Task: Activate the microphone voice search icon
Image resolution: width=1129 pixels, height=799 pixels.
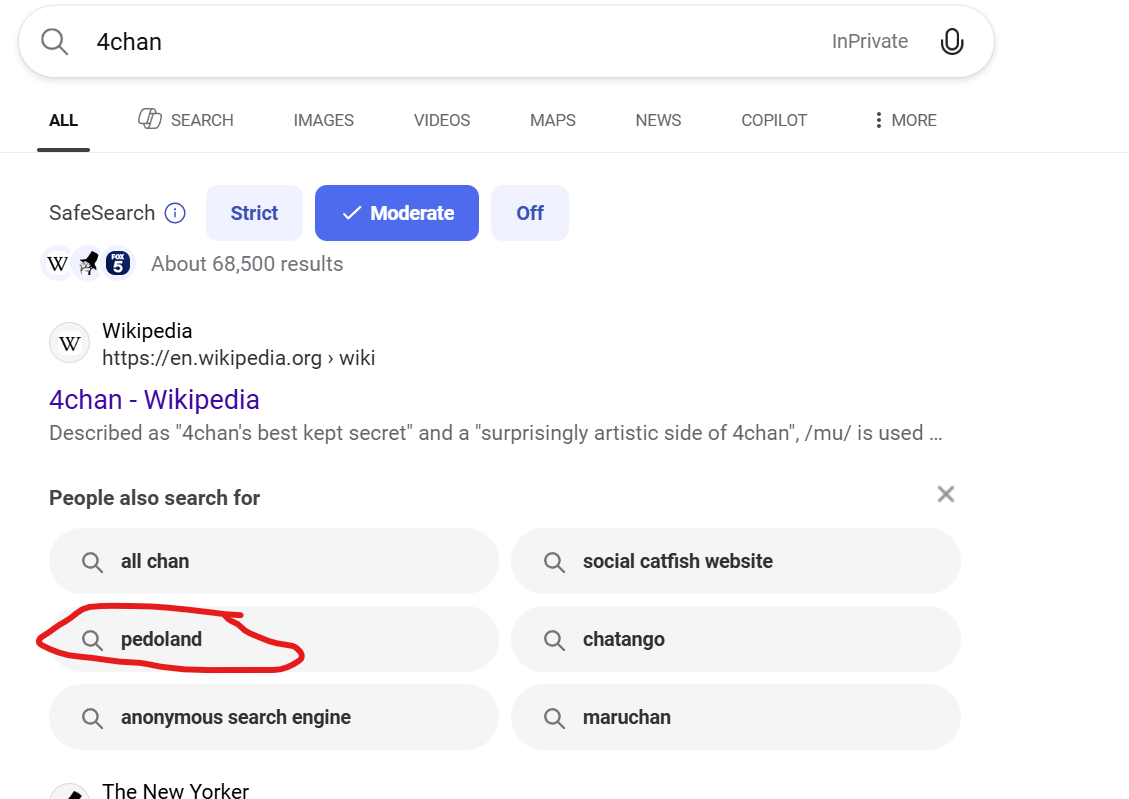Action: [x=952, y=42]
